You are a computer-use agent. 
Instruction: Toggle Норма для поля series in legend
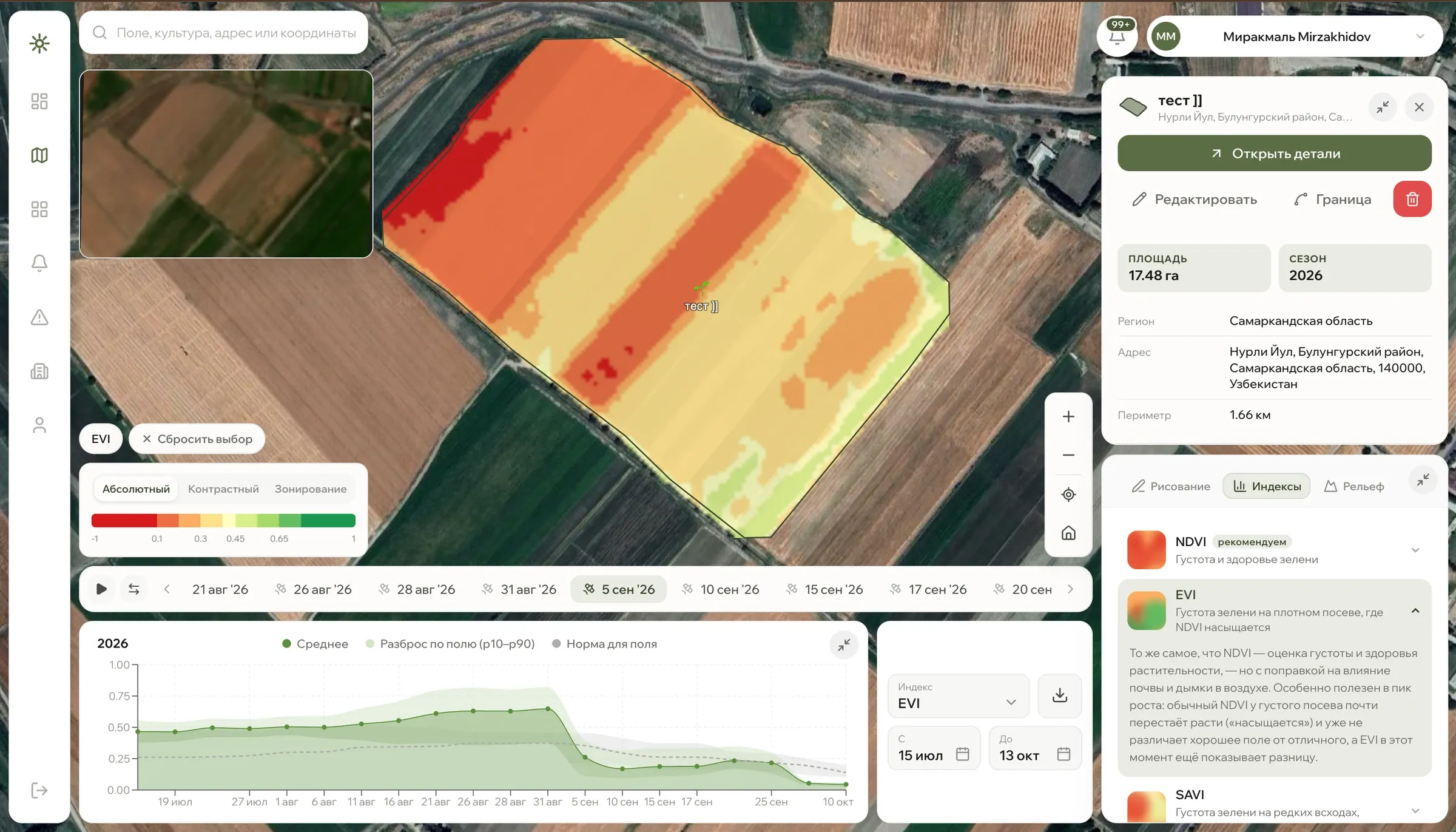(x=605, y=644)
